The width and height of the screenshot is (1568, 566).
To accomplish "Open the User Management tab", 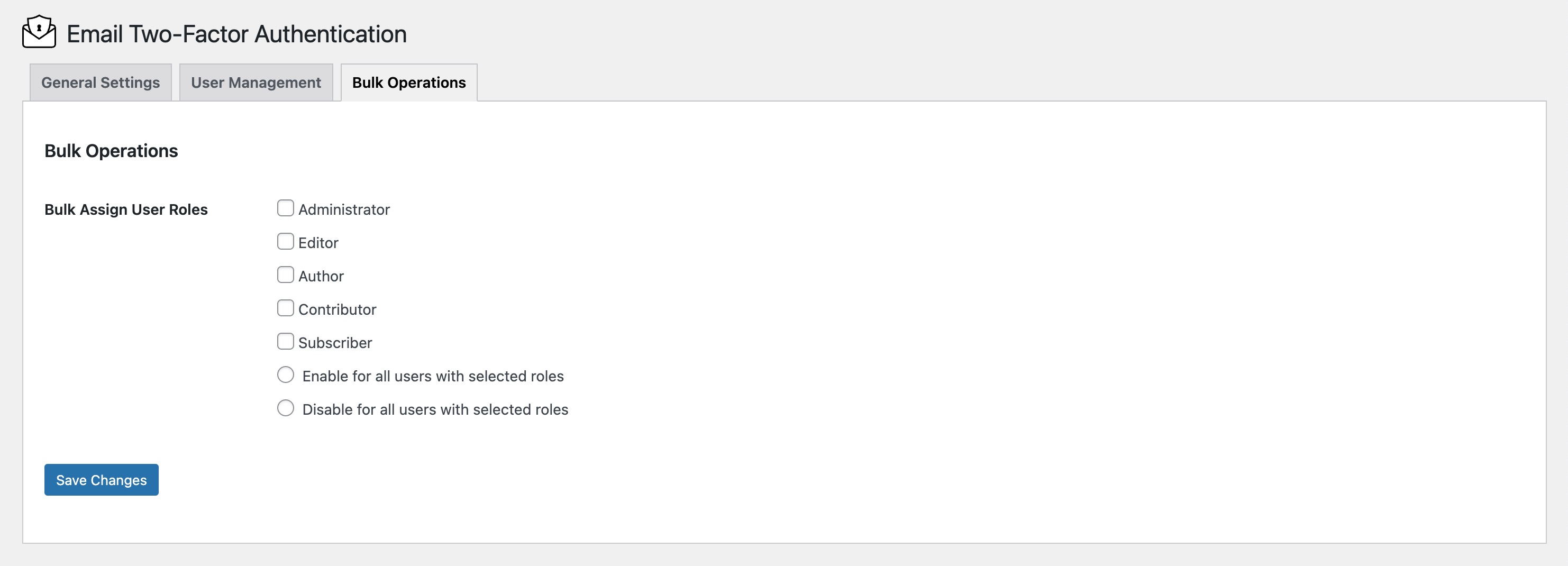I will click(x=256, y=83).
